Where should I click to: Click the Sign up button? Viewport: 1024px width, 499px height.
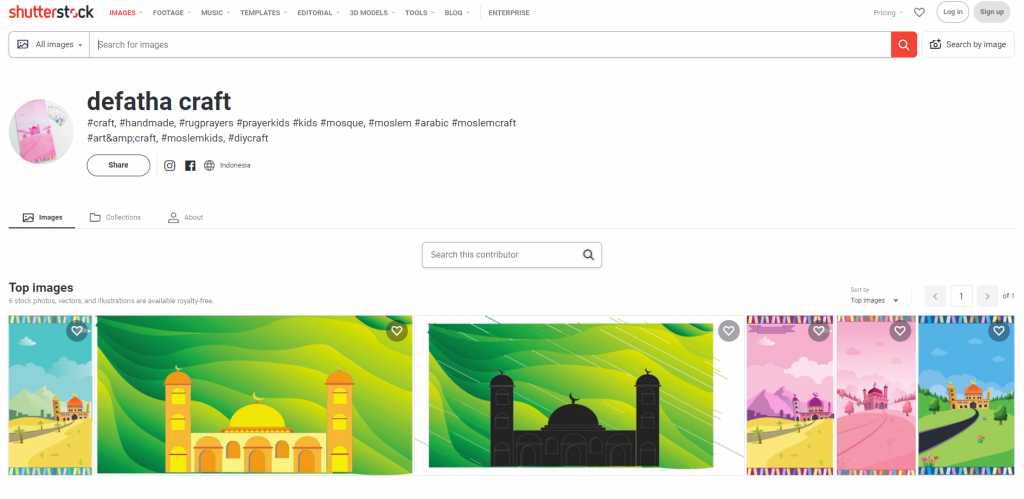[991, 12]
